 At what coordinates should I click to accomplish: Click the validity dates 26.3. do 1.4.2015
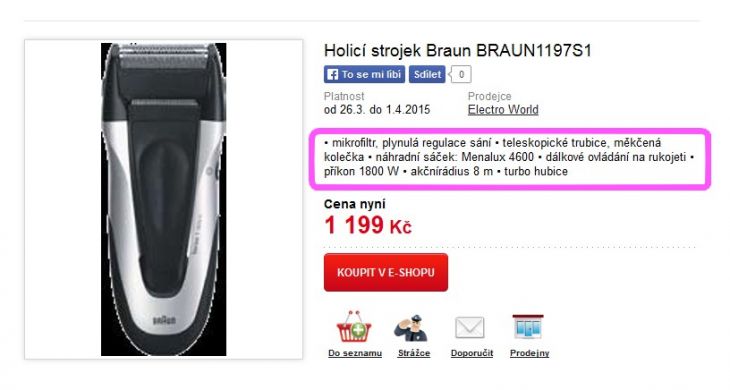(377, 110)
